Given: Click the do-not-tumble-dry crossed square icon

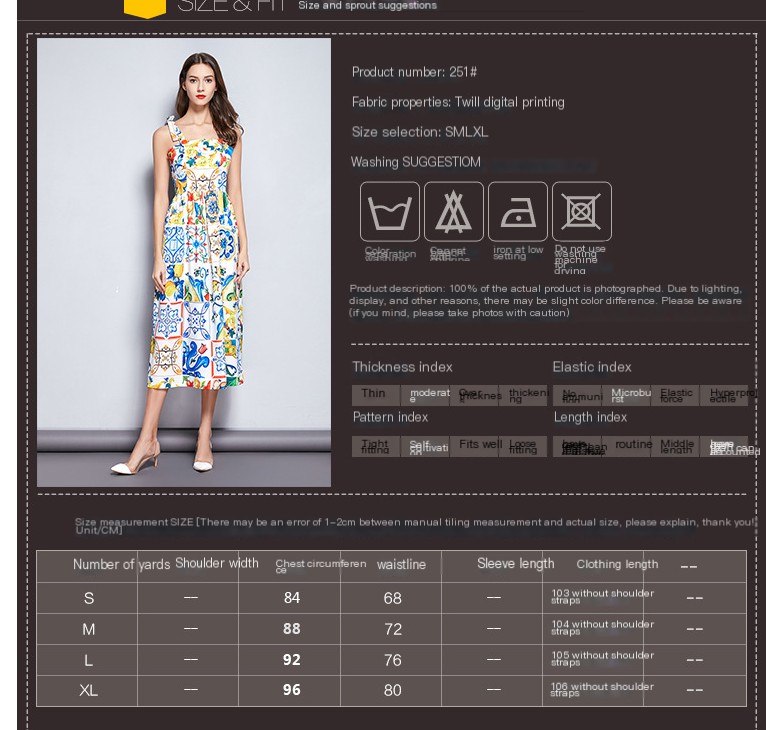Looking at the screenshot, I should point(581,211).
